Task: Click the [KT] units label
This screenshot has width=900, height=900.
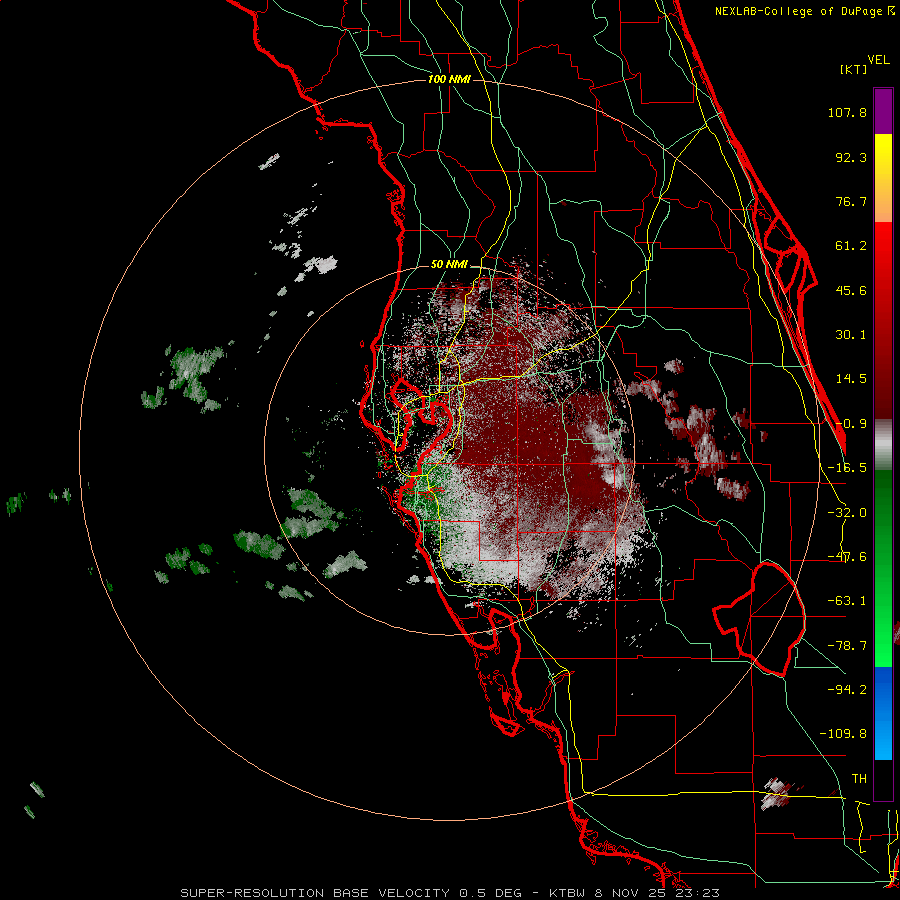Action: tap(854, 69)
